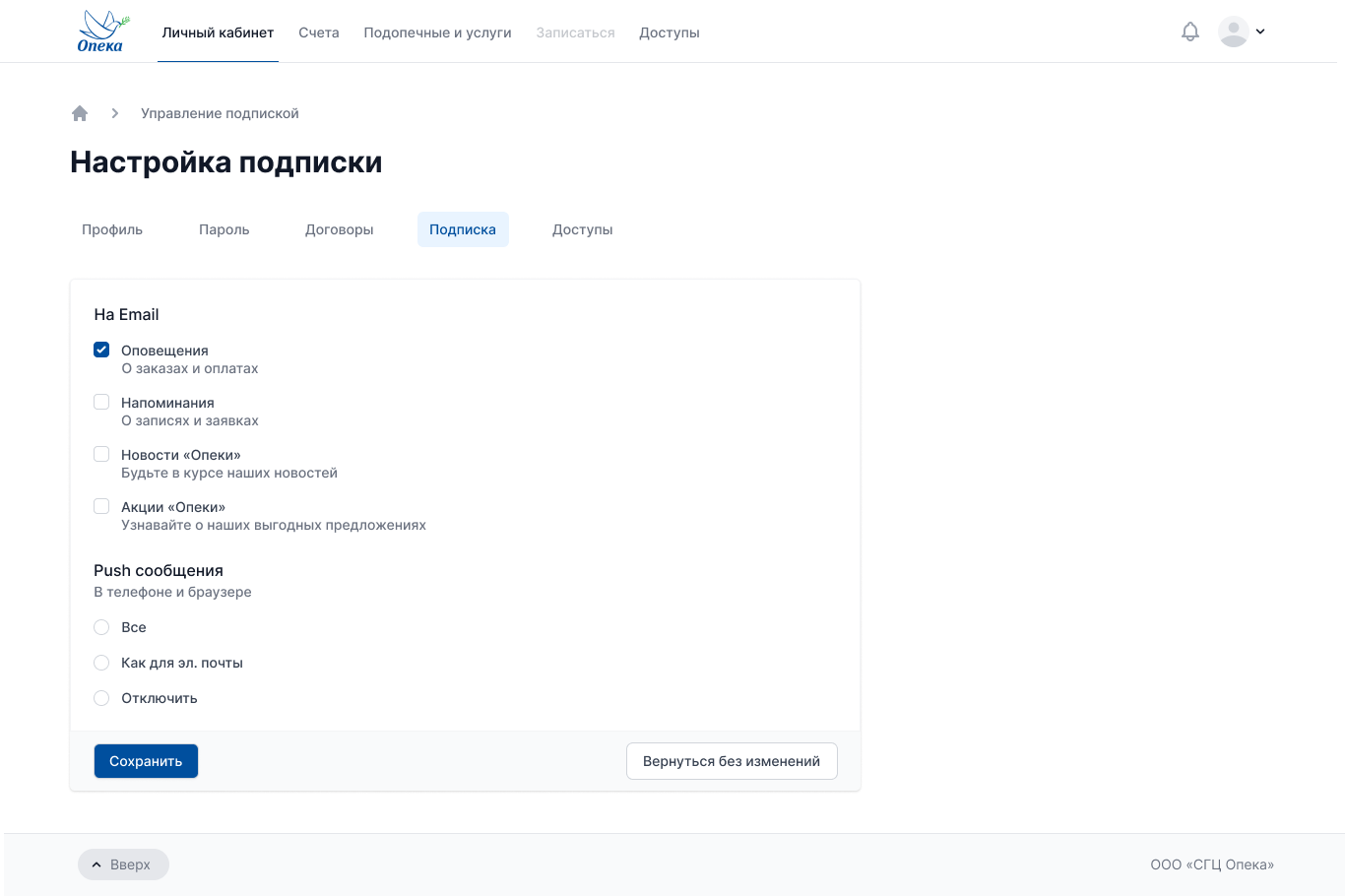The image size is (1345, 896).
Task: Enable the Напоминания checkbox
Action: tap(101, 401)
